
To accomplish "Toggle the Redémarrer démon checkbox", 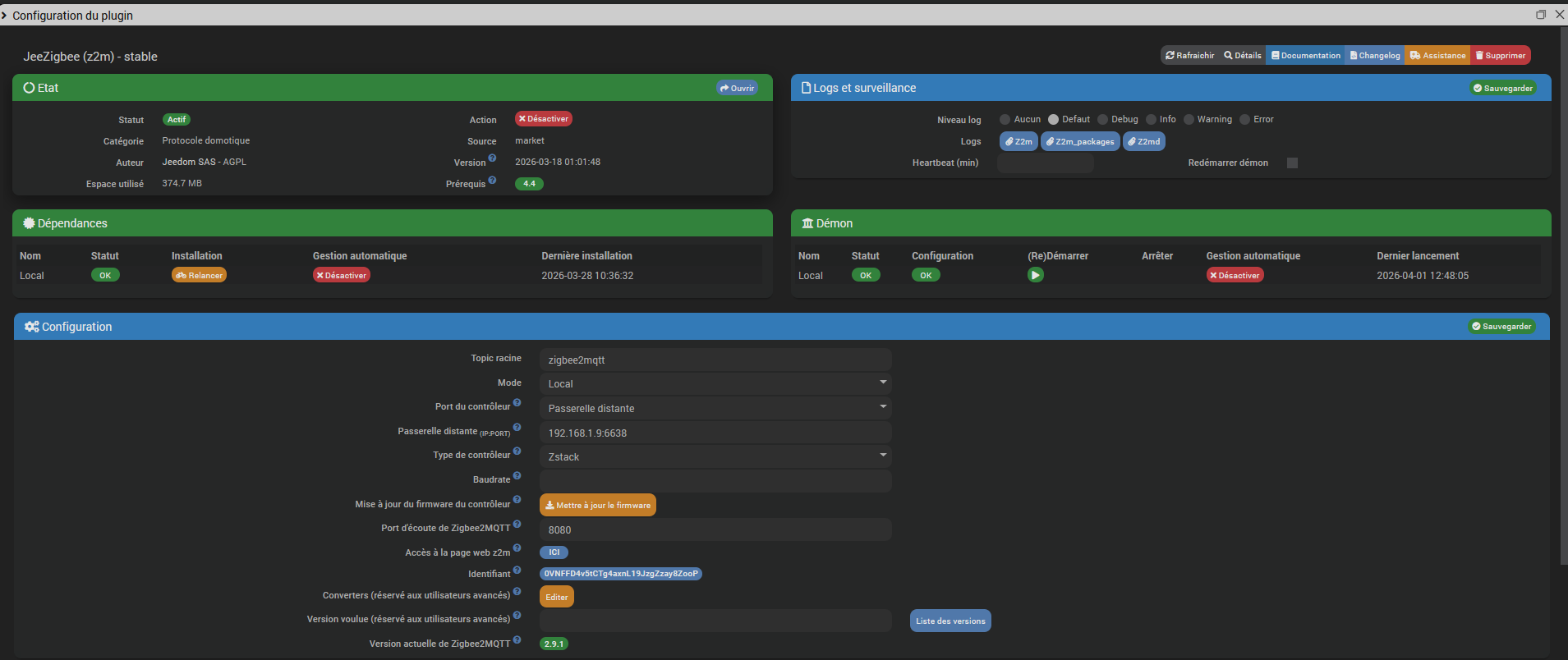I will (x=1292, y=163).
